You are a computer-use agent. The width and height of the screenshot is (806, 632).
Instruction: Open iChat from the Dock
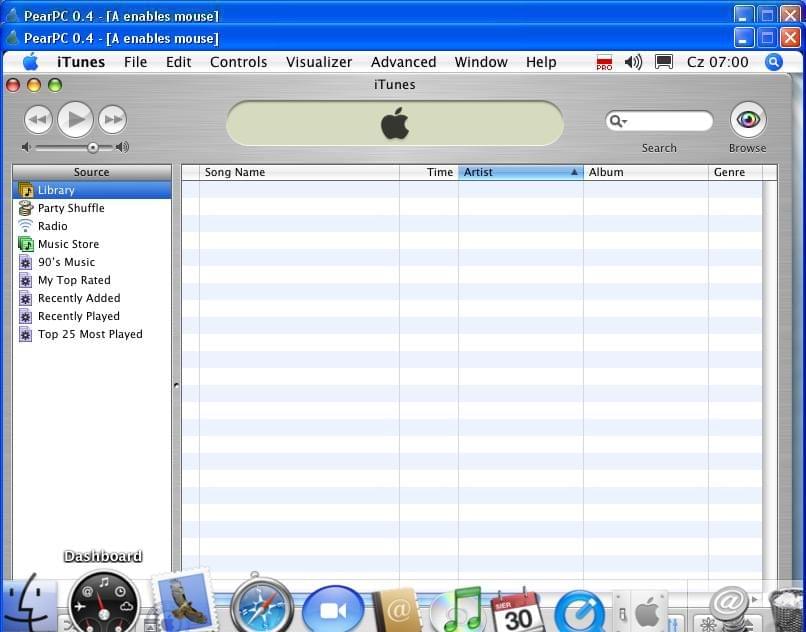click(x=333, y=609)
